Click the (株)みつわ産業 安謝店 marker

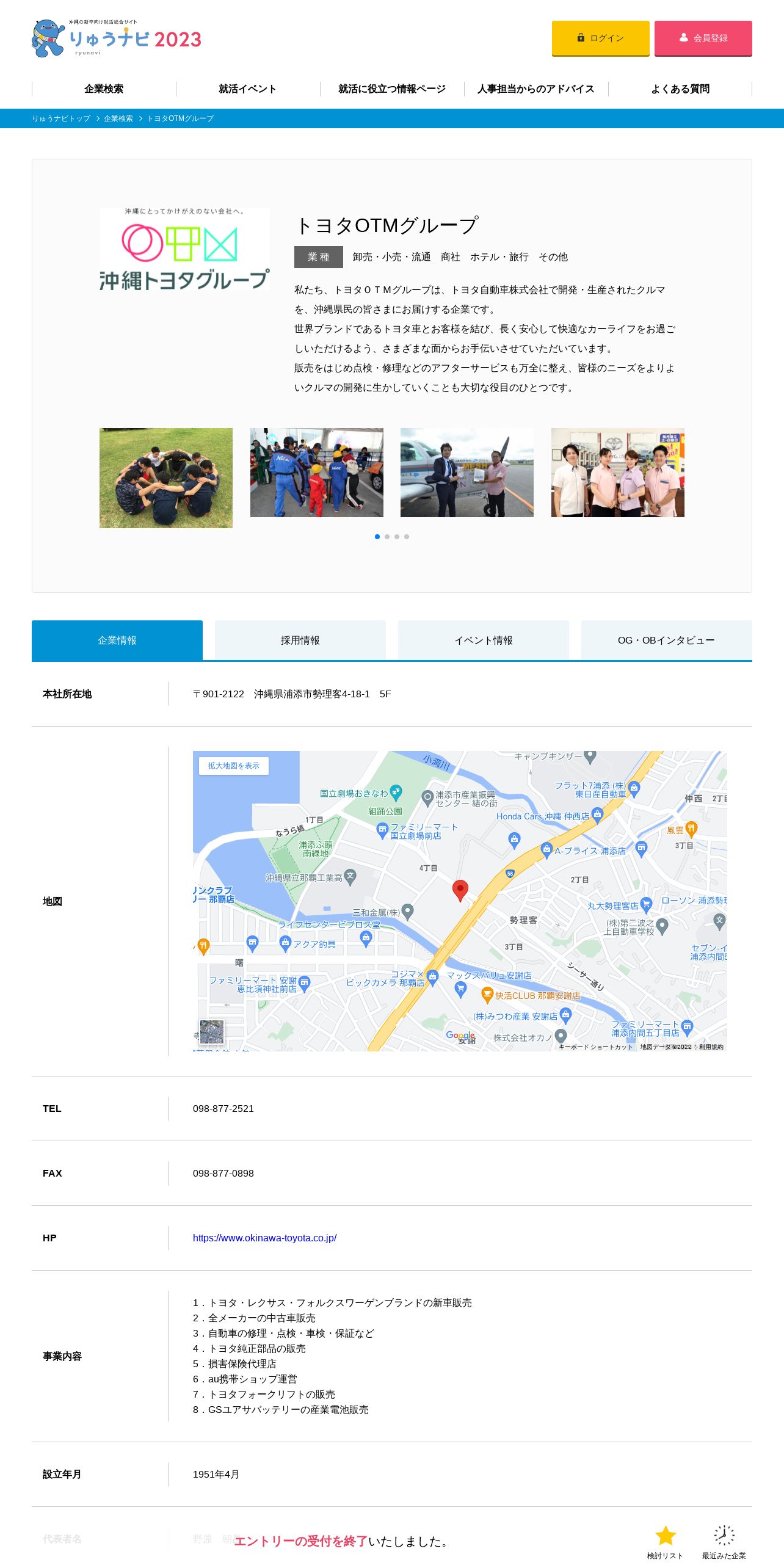pyautogui.click(x=565, y=1015)
